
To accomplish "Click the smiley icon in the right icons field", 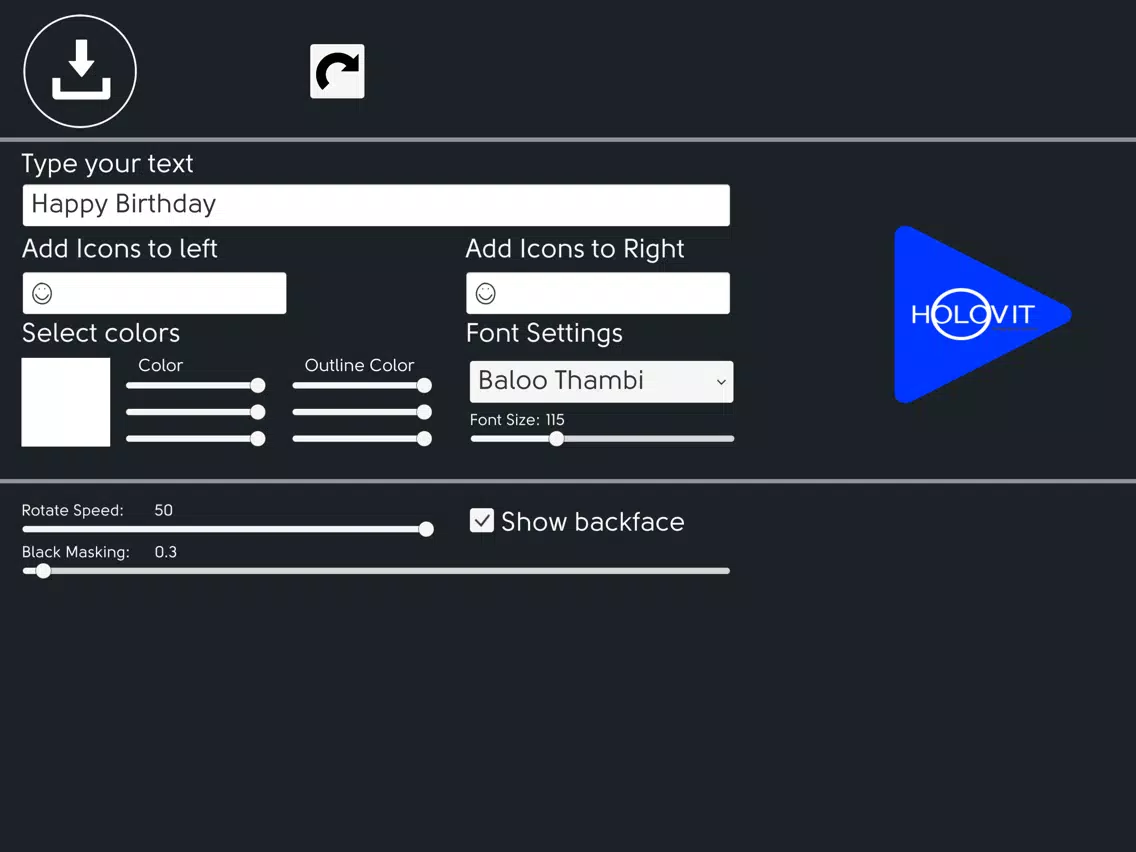I will (x=485, y=293).
